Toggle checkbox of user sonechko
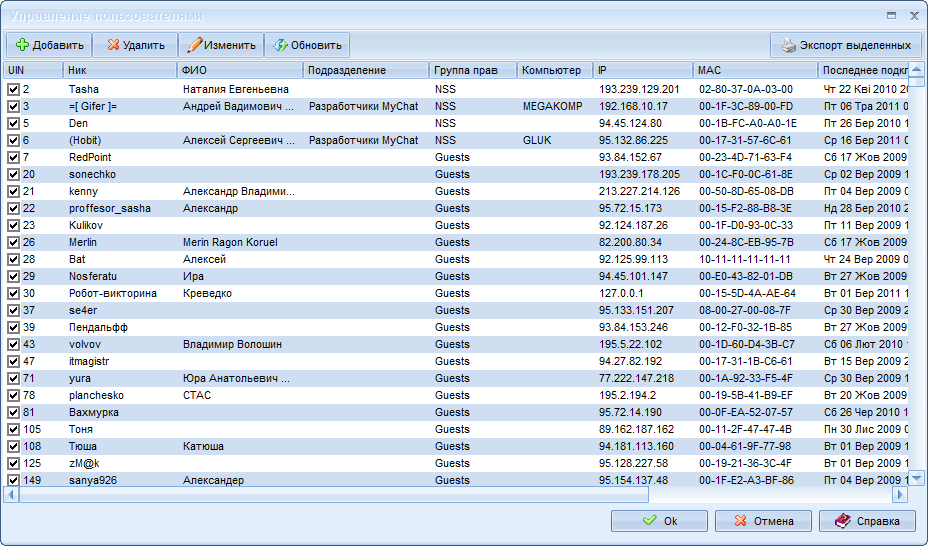This screenshot has width=928, height=546. (x=13, y=175)
